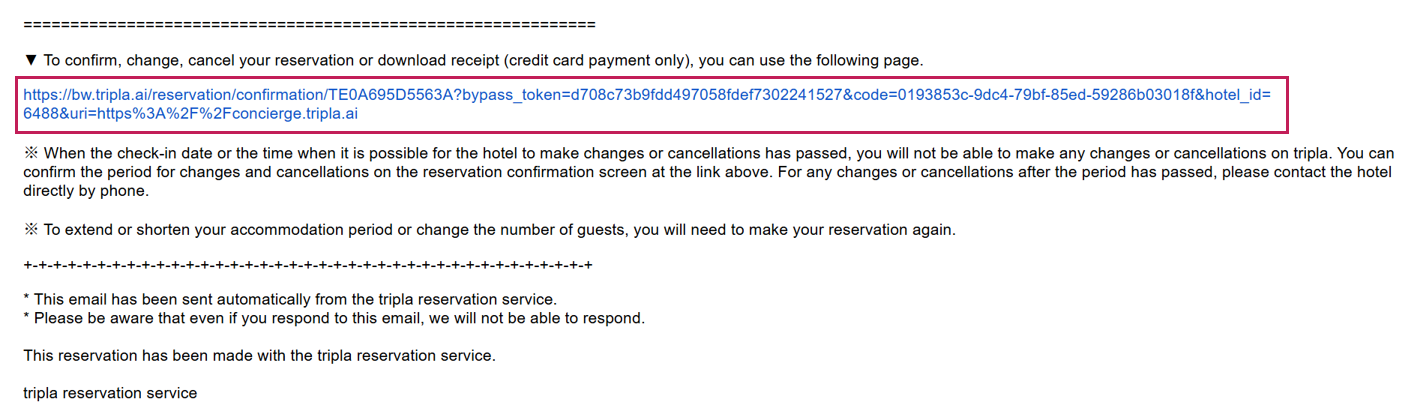The height and width of the screenshot is (409, 1411).
Task: Click "This reservation has been made" sentence
Action: pyautogui.click(x=259, y=355)
